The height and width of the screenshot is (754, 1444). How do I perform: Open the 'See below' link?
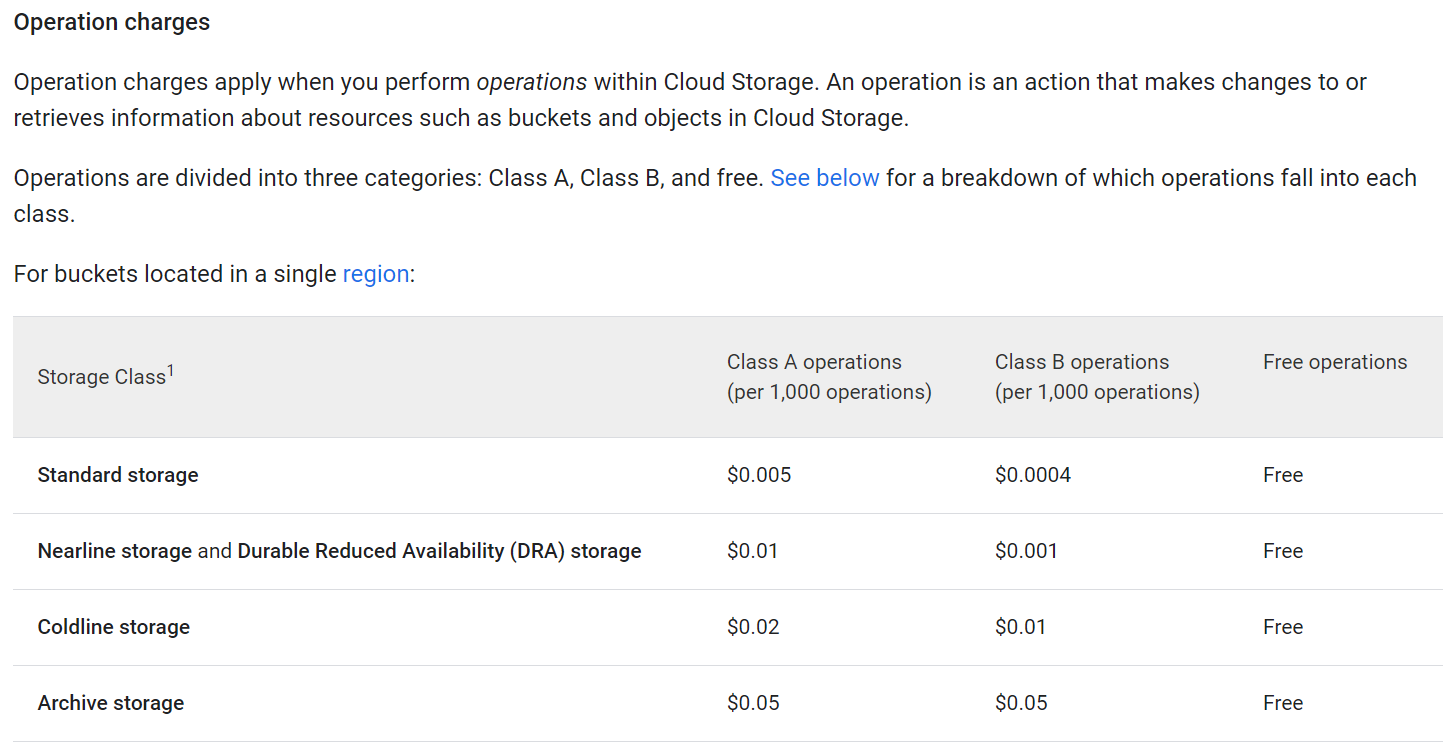tap(825, 178)
